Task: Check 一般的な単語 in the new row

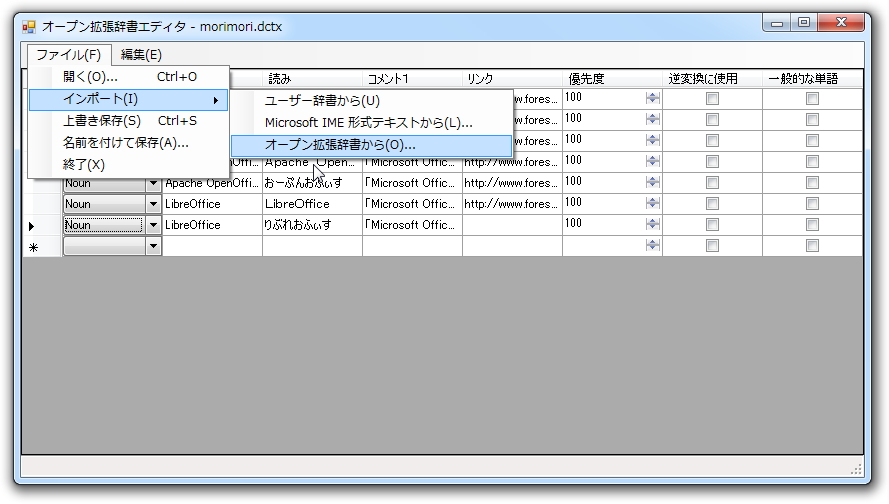Action: coord(812,246)
